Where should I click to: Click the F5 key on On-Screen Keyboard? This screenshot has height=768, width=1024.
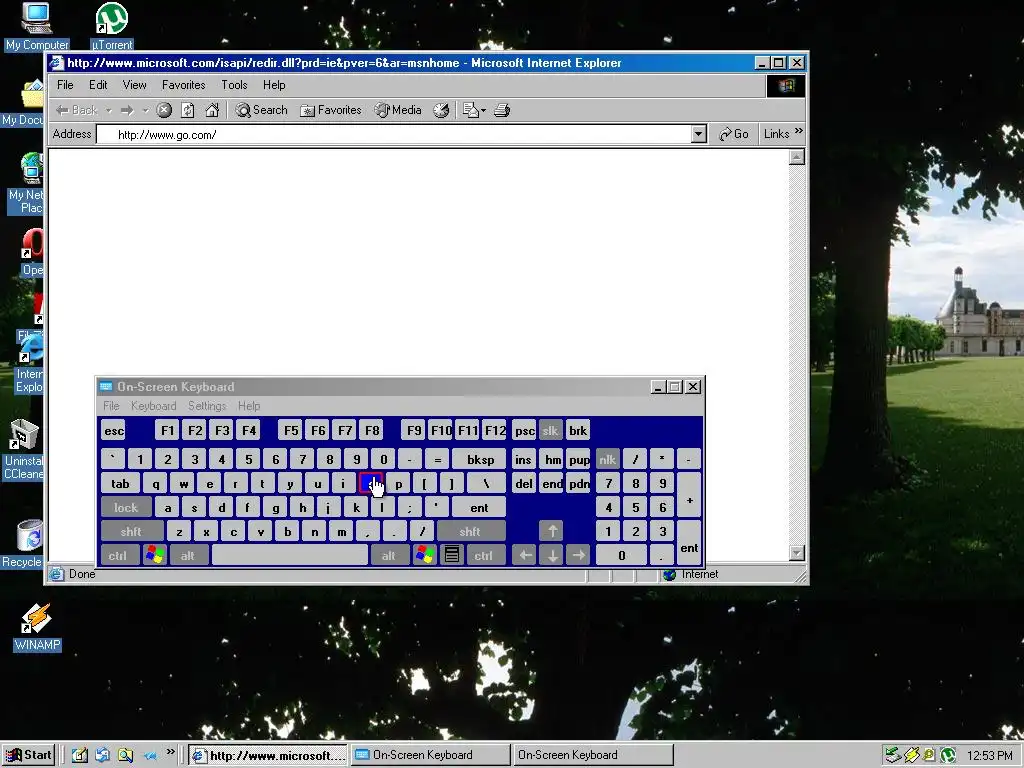pos(291,430)
